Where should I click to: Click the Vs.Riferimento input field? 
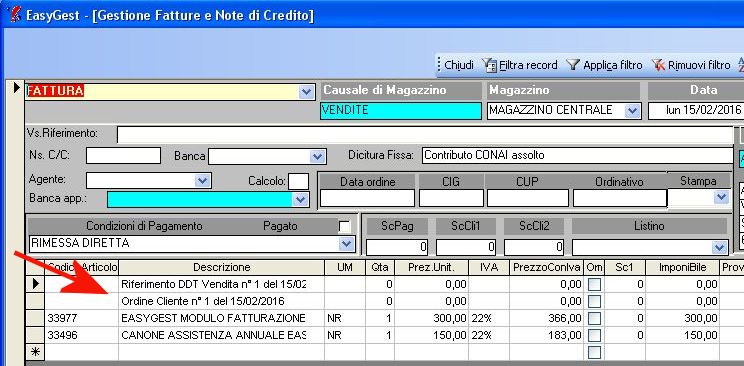pos(425,135)
